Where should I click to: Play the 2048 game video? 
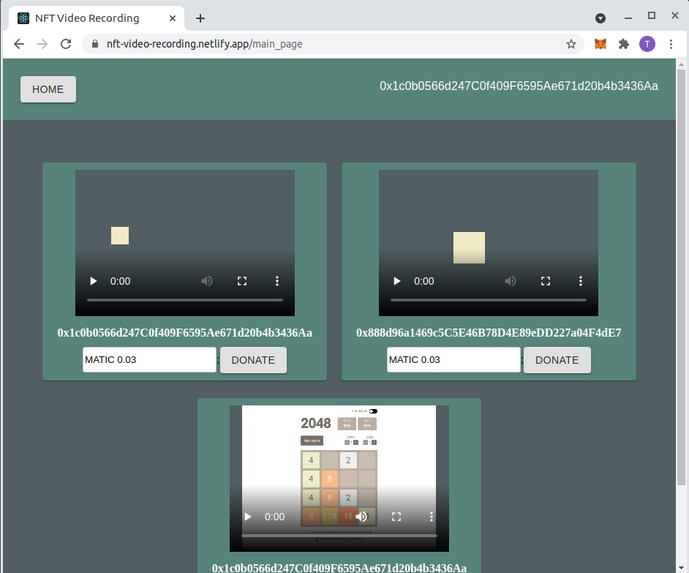pos(248,516)
